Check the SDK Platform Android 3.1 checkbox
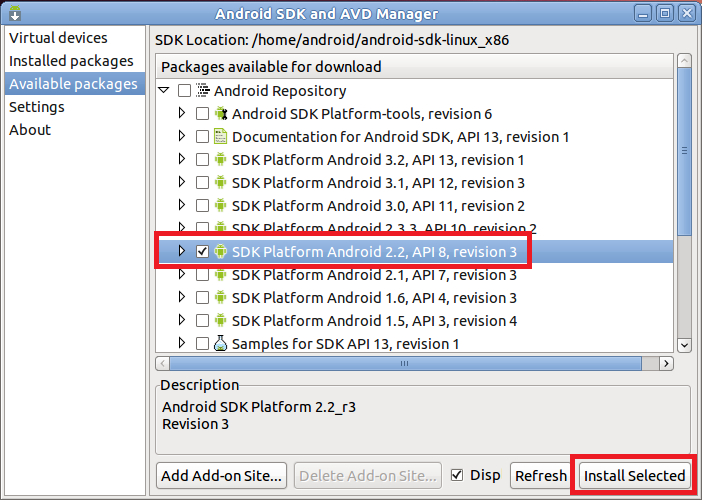702x500 pixels. point(202,182)
